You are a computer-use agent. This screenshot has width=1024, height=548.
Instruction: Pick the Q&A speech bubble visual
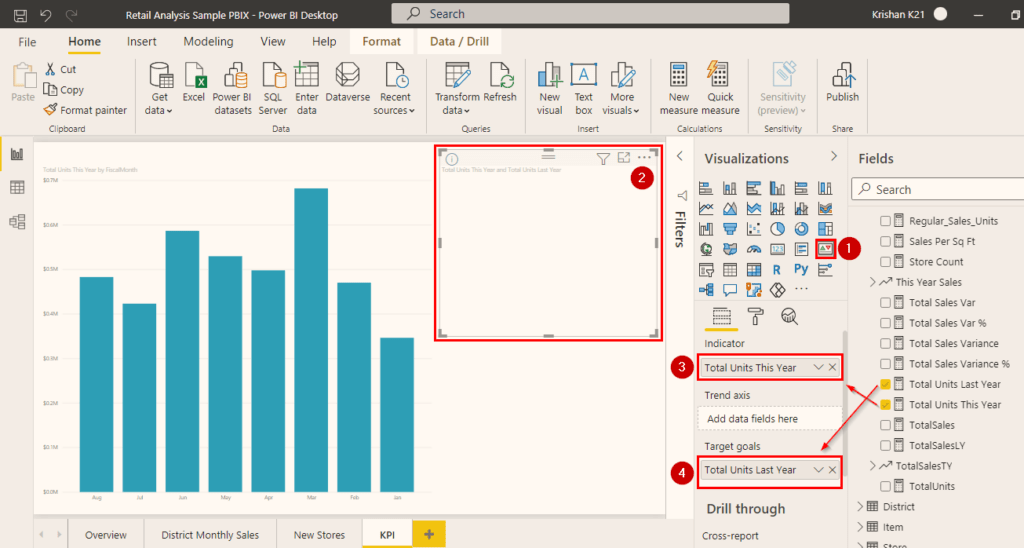point(729,289)
